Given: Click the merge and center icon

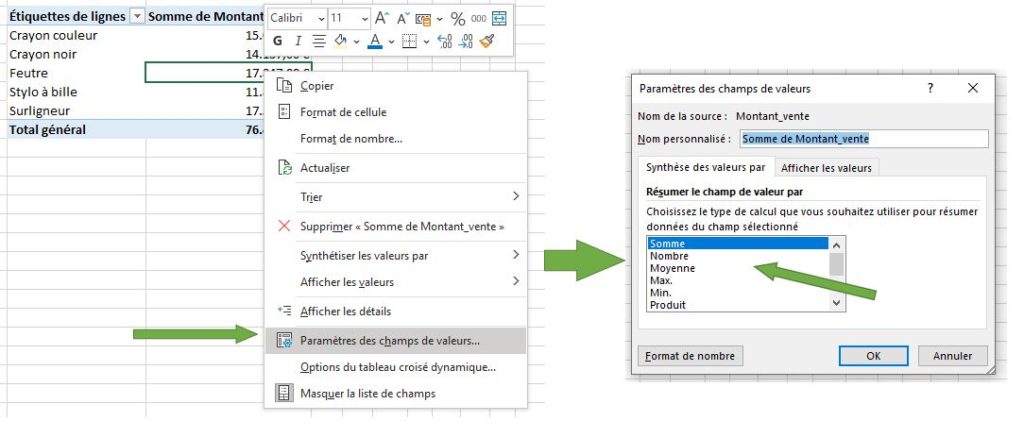Looking at the screenshot, I should click(499, 18).
